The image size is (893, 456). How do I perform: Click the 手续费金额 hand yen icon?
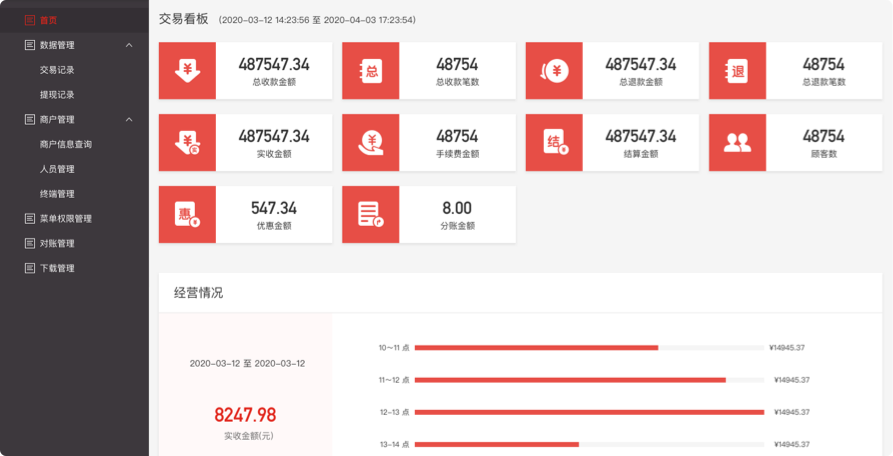coord(371,143)
